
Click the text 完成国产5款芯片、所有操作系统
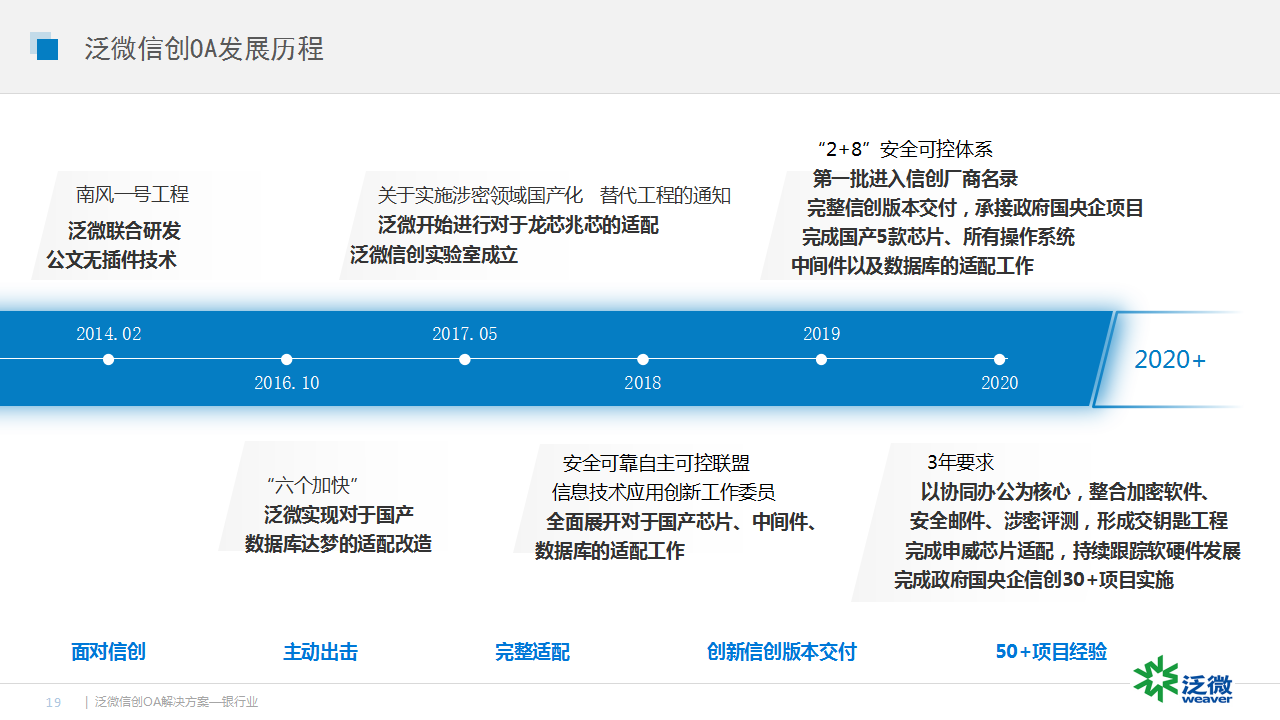click(x=938, y=238)
